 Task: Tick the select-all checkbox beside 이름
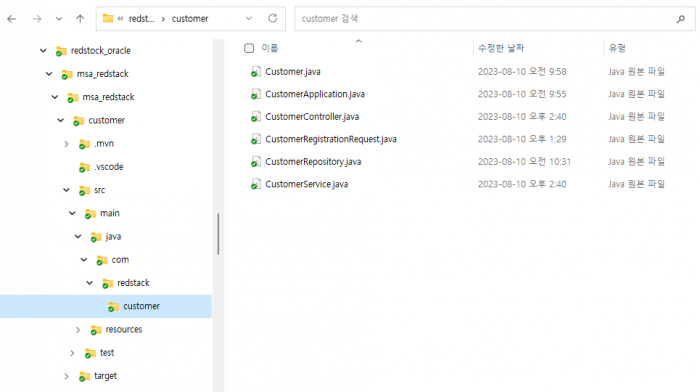(249, 48)
